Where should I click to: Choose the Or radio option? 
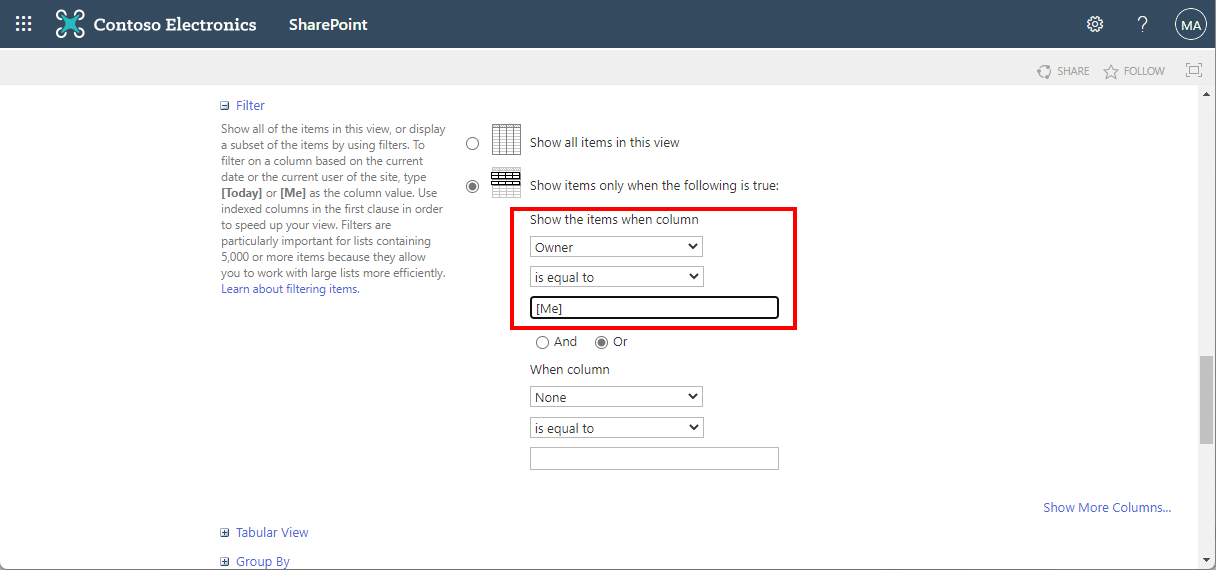point(602,342)
